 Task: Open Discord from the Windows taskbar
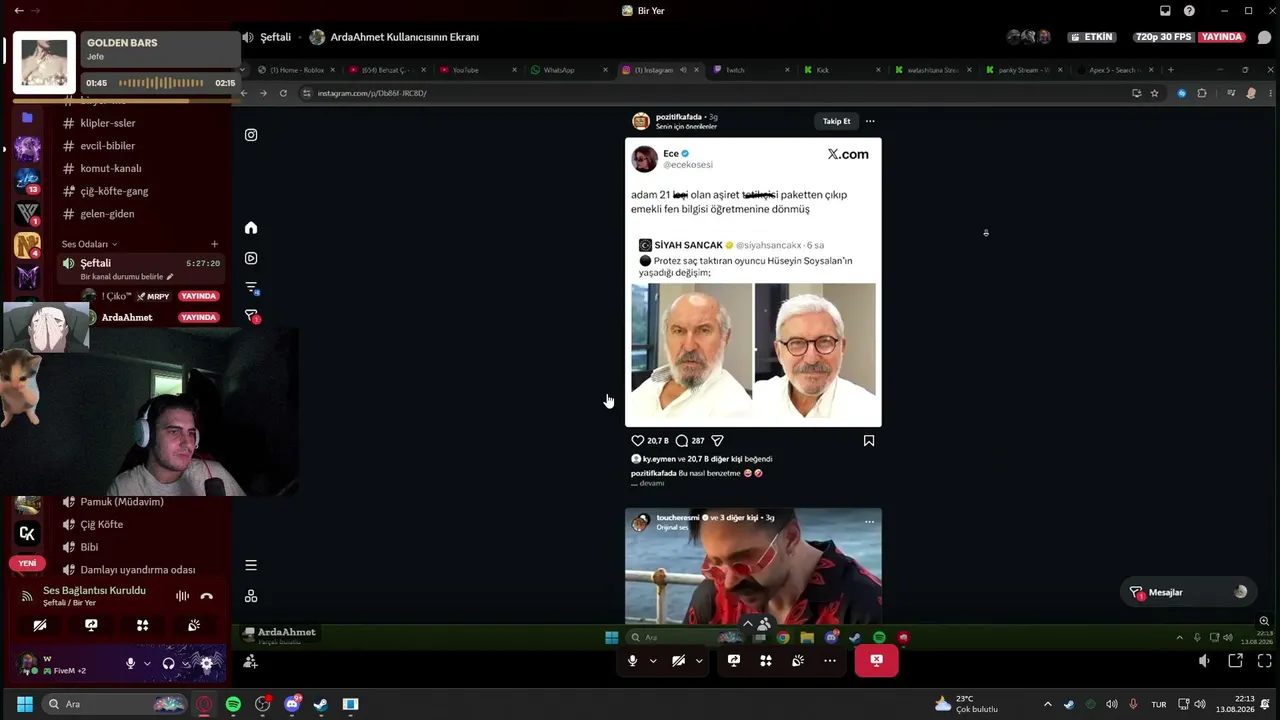point(292,704)
